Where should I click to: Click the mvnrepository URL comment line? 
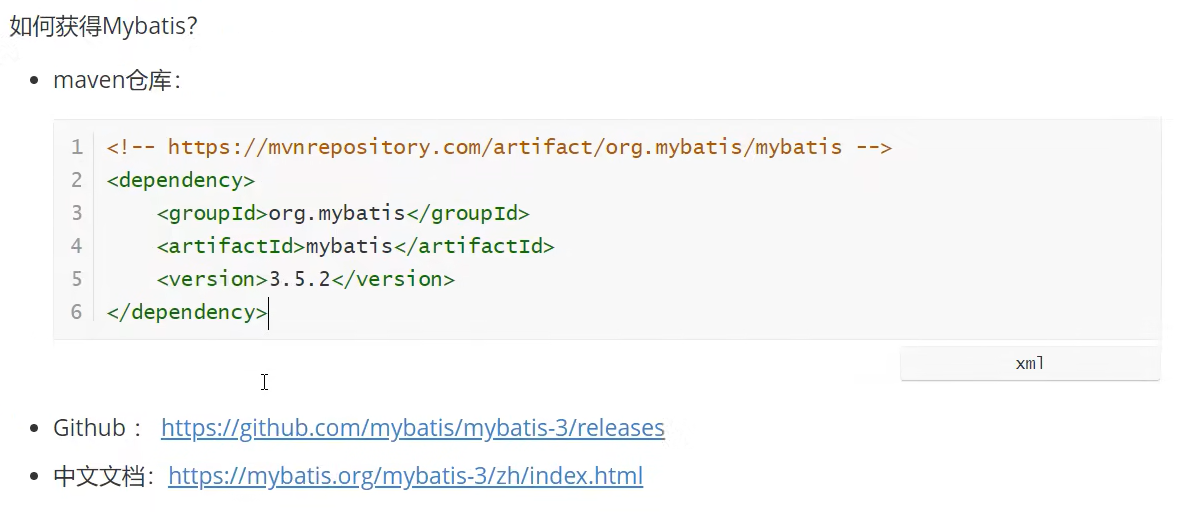[498, 148]
